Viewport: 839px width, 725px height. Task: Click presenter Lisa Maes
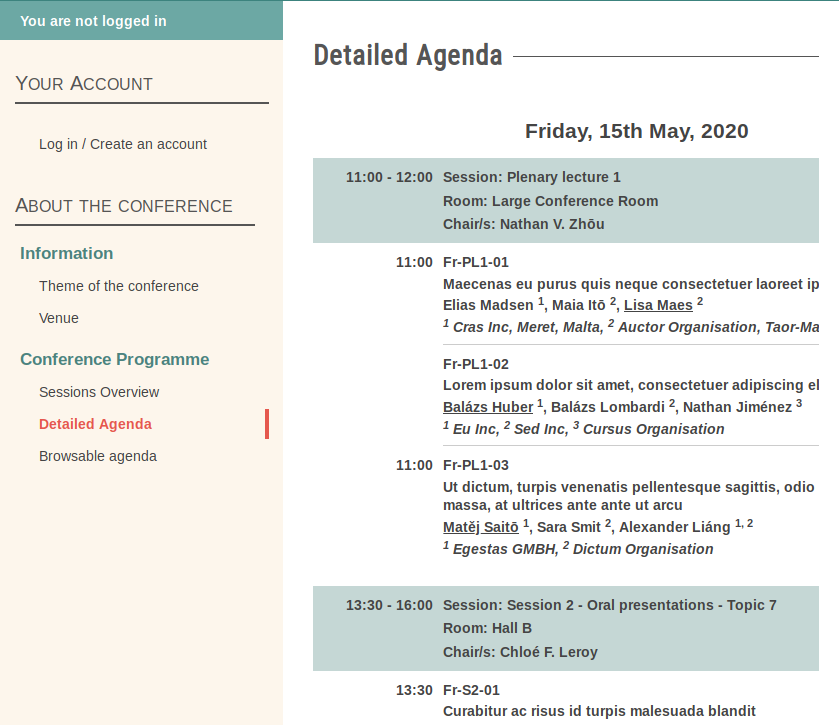pos(658,305)
